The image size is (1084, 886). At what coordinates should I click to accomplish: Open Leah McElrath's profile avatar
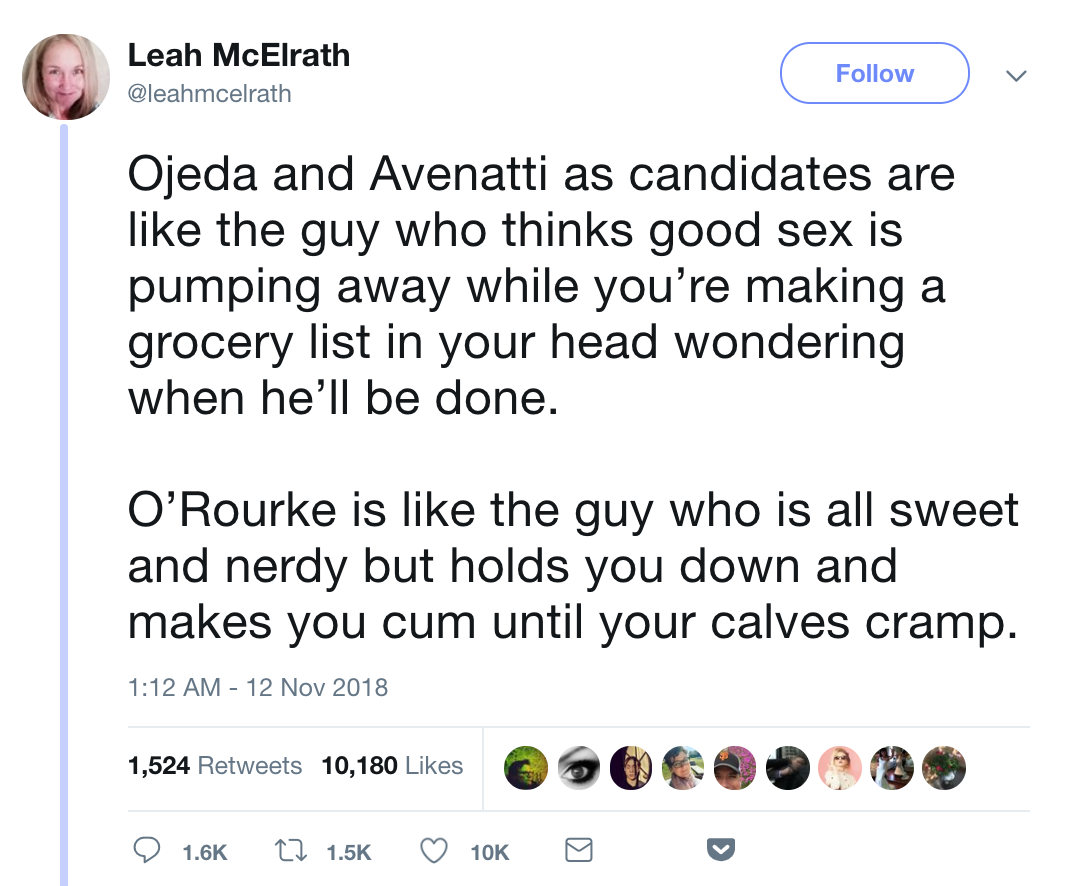pyautogui.click(x=66, y=77)
